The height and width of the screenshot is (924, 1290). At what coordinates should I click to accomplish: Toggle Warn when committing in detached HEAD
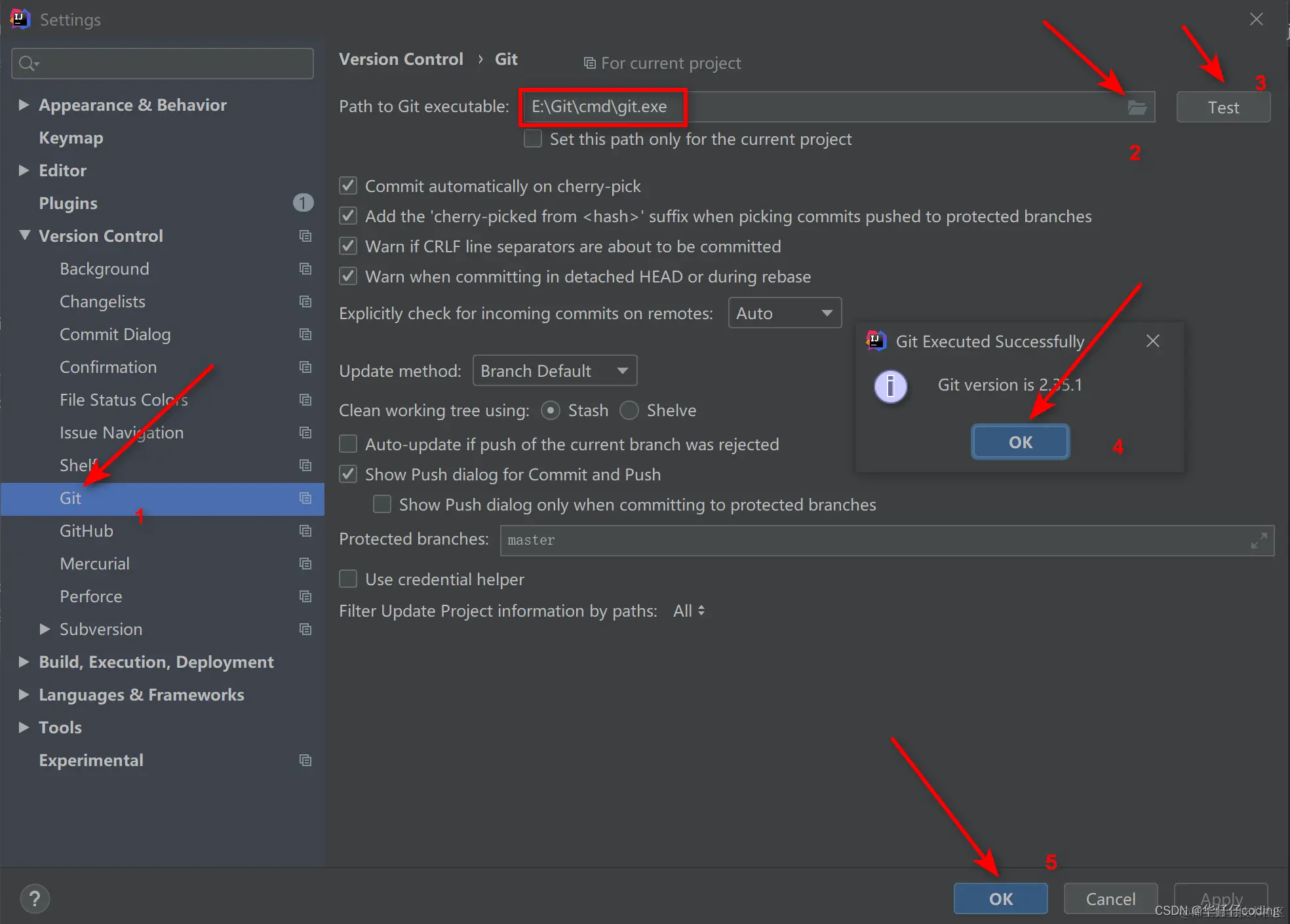pyautogui.click(x=348, y=277)
